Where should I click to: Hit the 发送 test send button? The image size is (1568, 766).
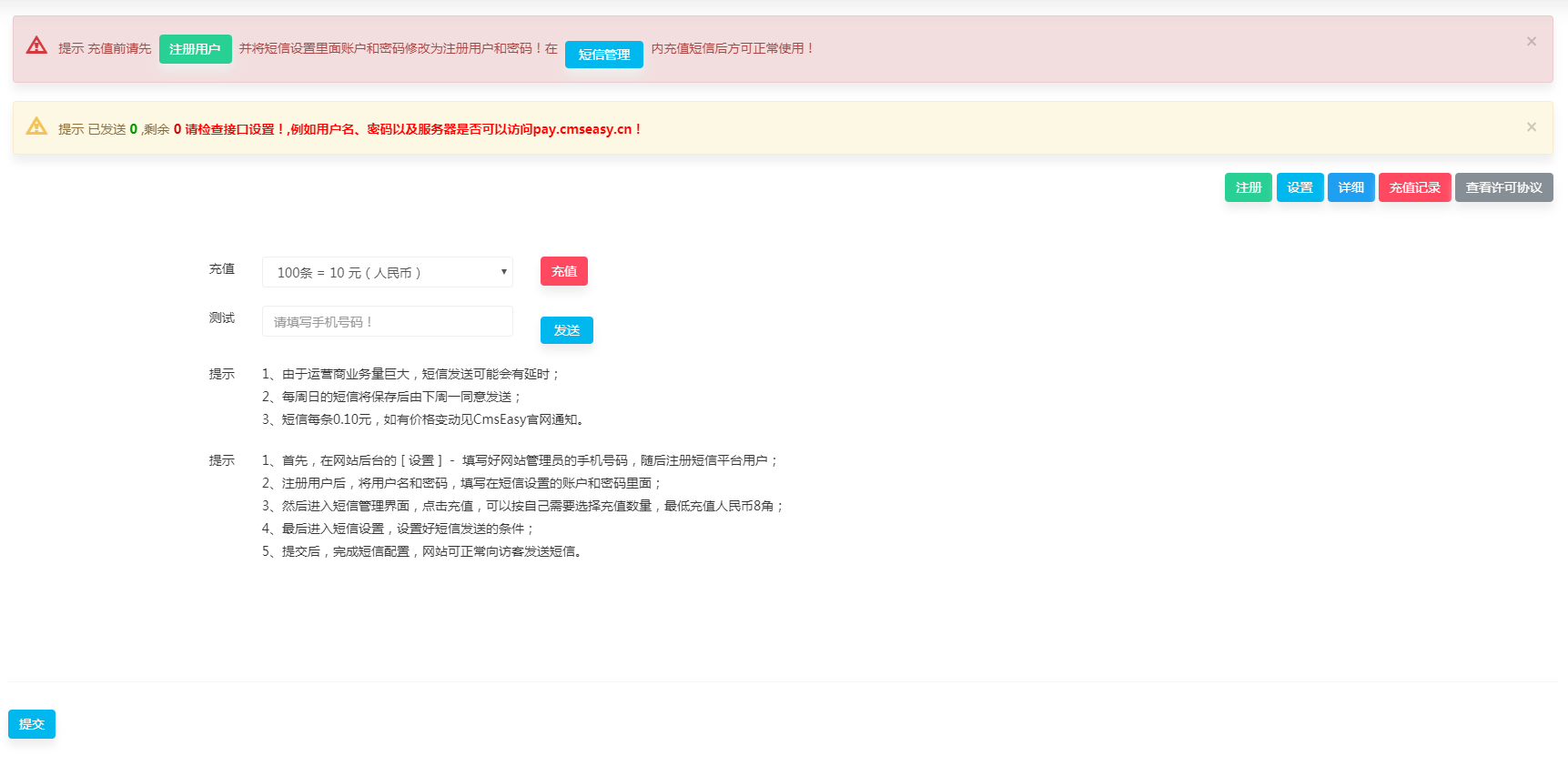(566, 330)
